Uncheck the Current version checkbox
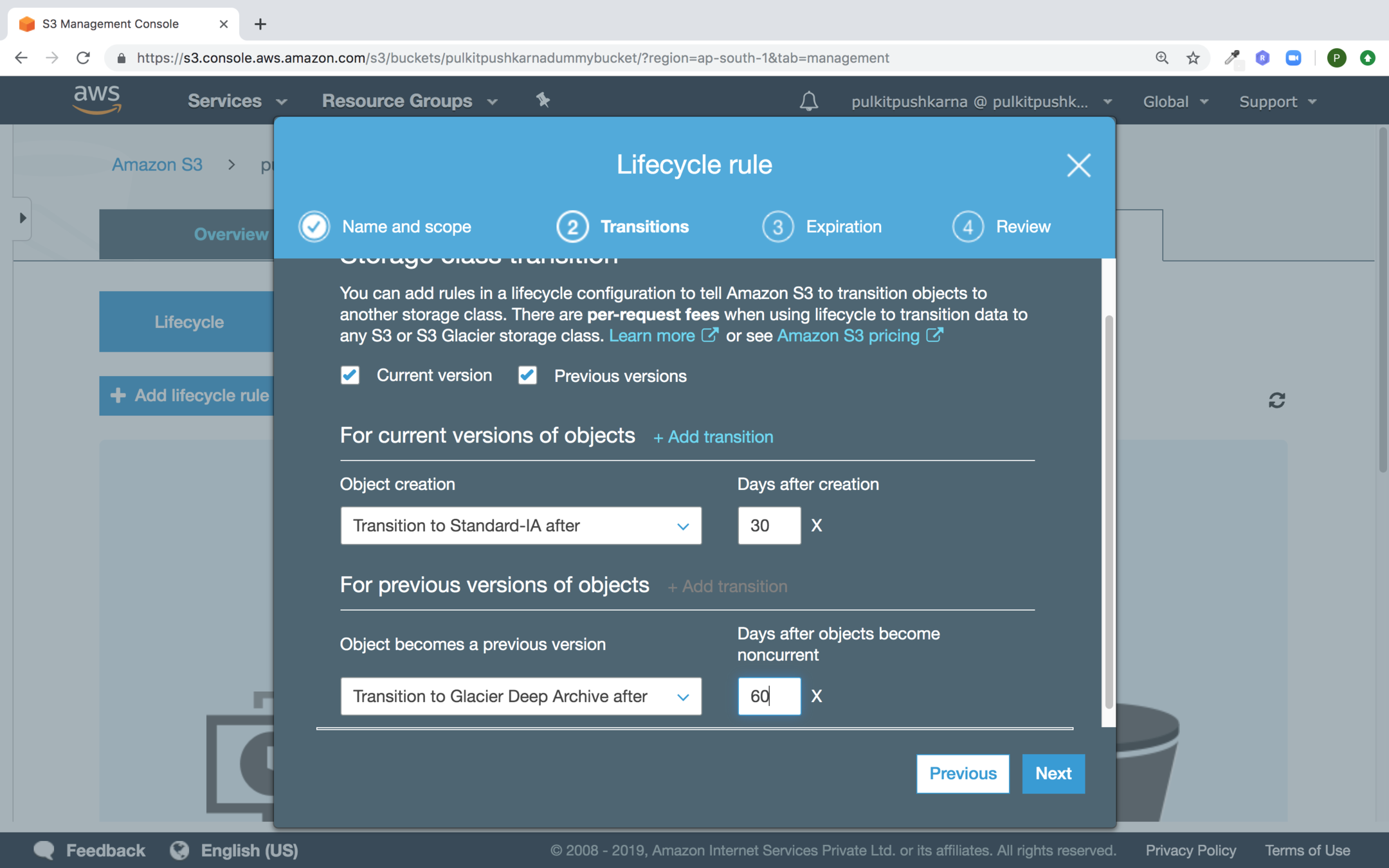The height and width of the screenshot is (868, 1389). (x=350, y=375)
